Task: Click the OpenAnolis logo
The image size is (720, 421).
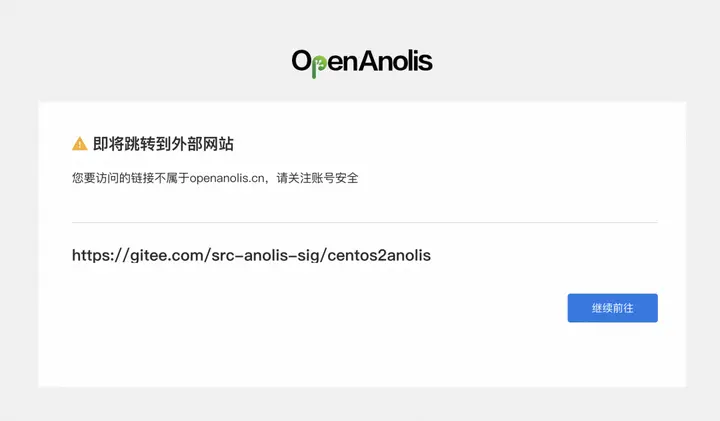Action: coord(362,62)
